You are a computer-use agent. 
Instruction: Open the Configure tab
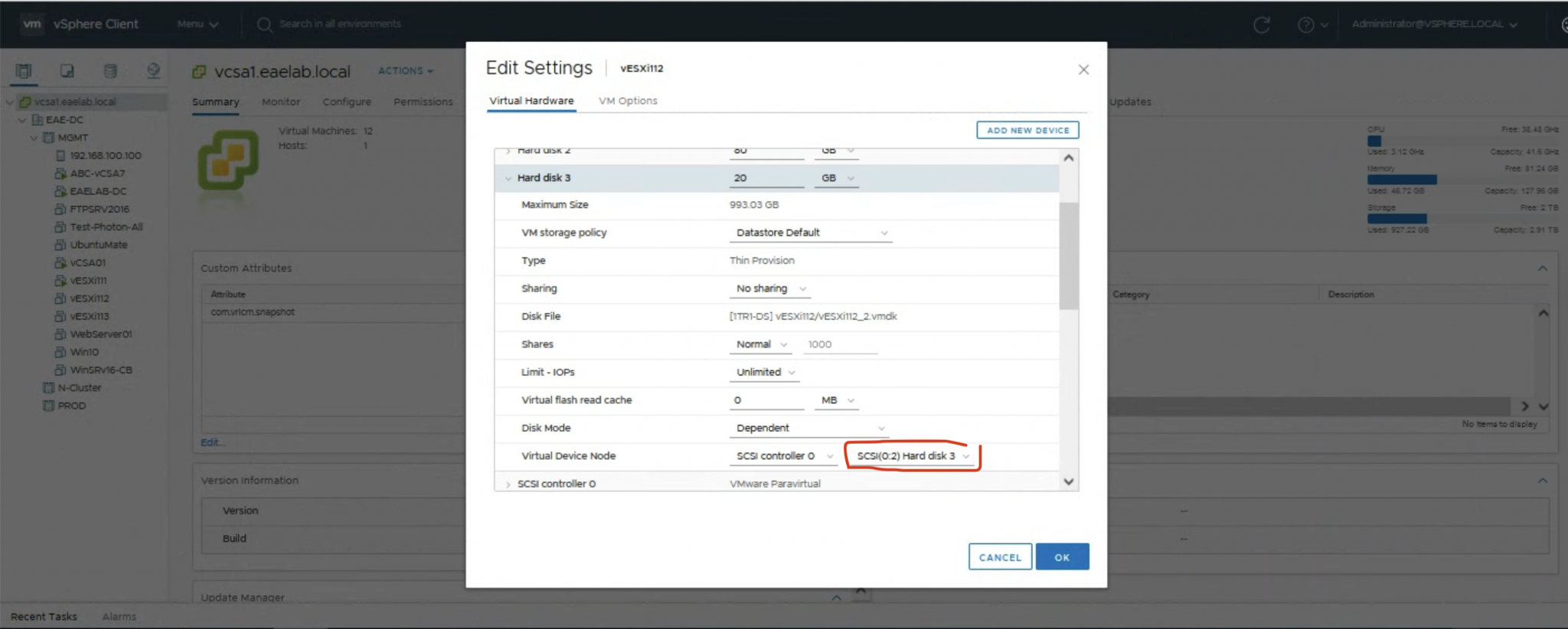tap(347, 102)
